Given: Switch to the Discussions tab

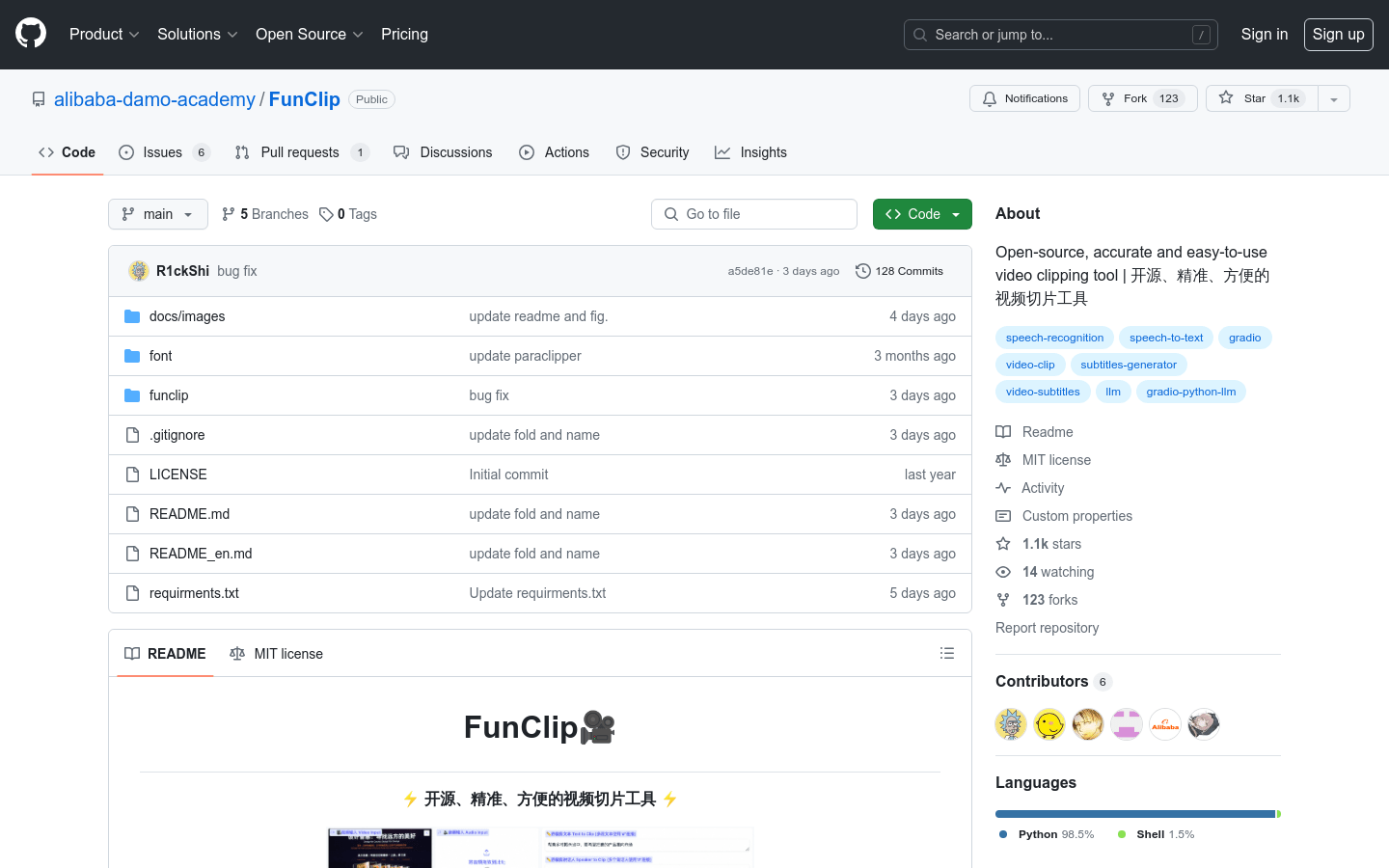Looking at the screenshot, I should click(443, 152).
